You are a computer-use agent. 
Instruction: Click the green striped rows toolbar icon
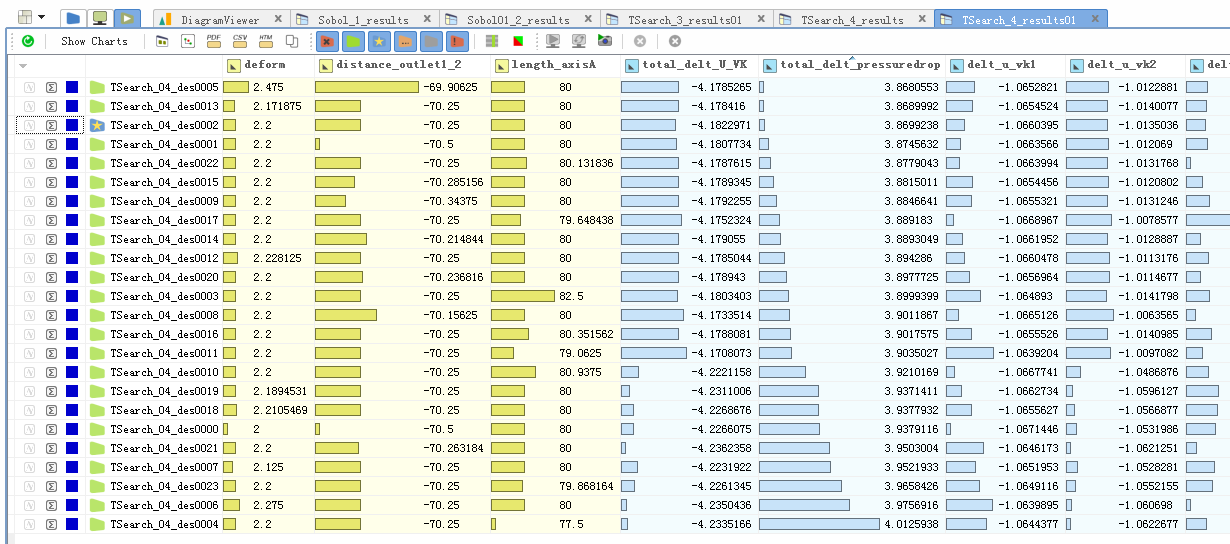coord(491,41)
